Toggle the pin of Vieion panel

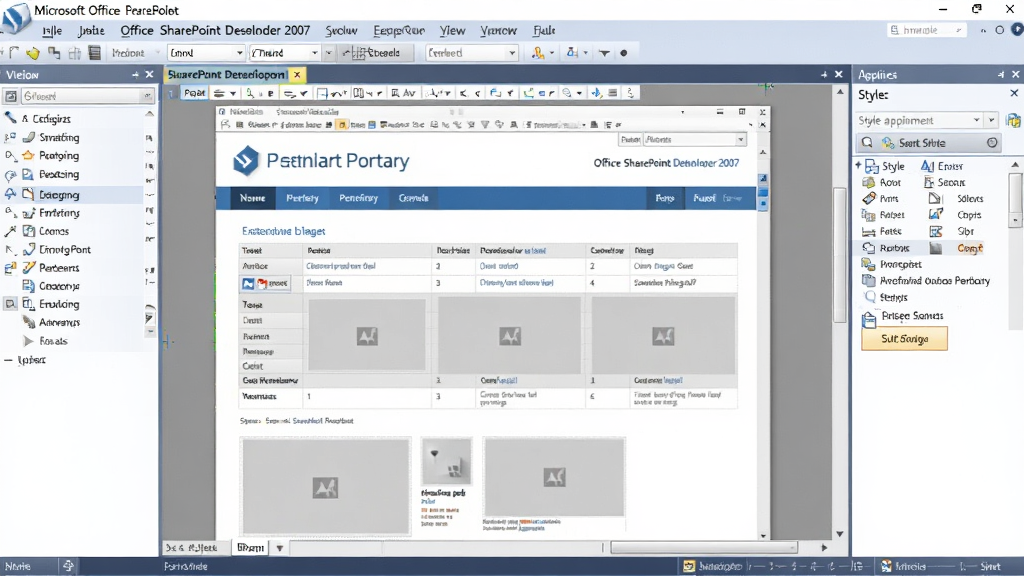click(x=135, y=74)
